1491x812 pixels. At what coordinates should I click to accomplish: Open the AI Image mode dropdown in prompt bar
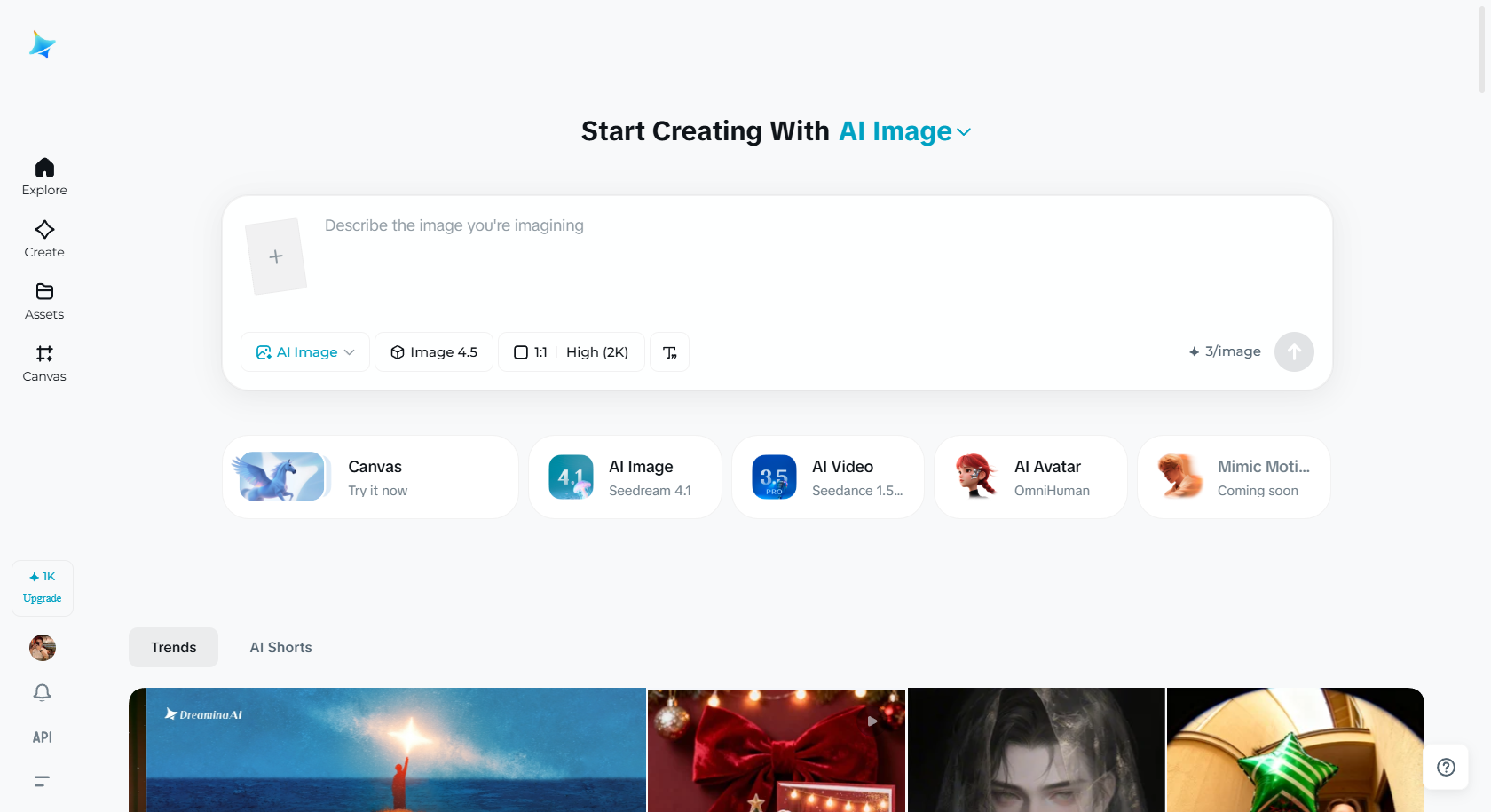pyautogui.click(x=305, y=352)
